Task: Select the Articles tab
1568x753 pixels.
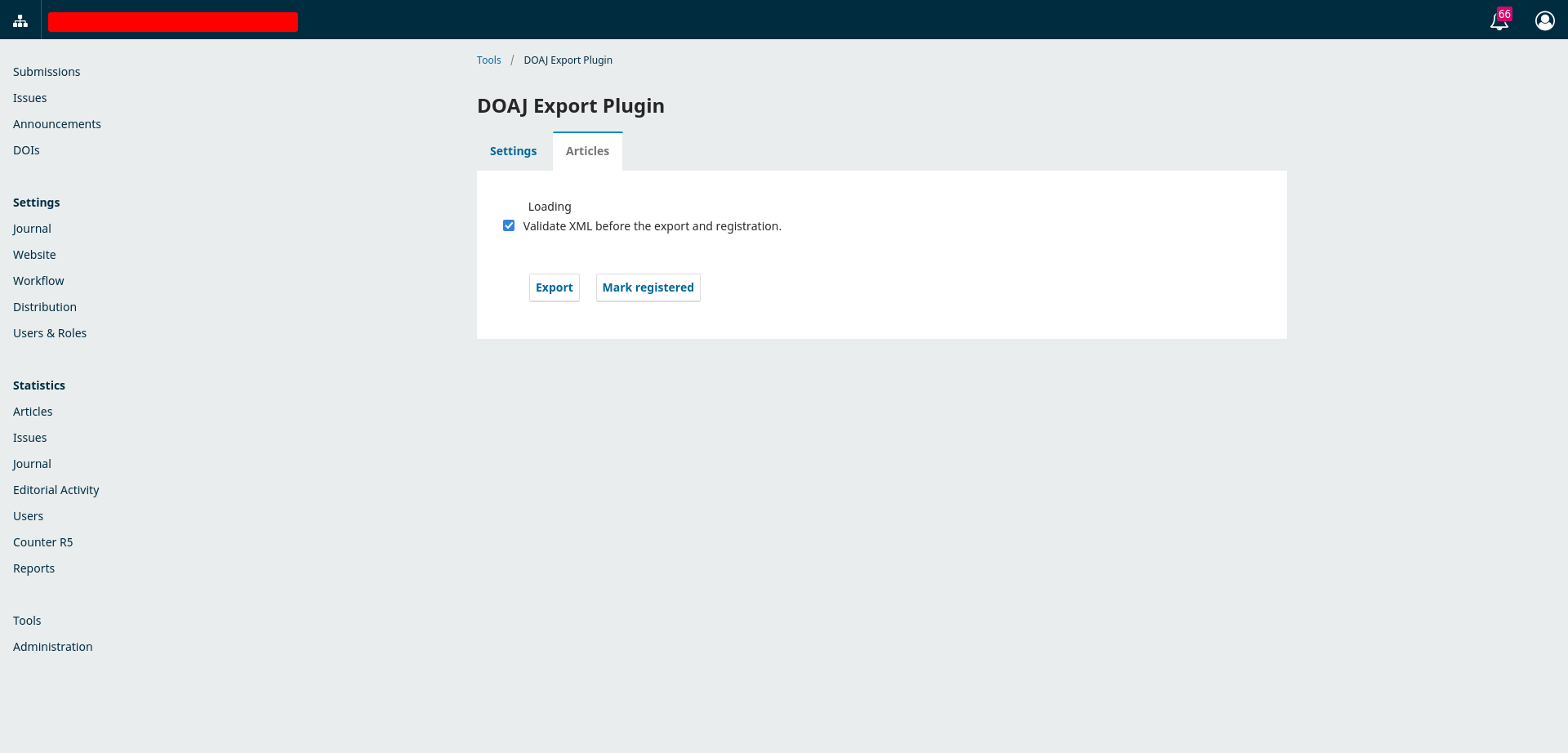Action: [x=587, y=151]
